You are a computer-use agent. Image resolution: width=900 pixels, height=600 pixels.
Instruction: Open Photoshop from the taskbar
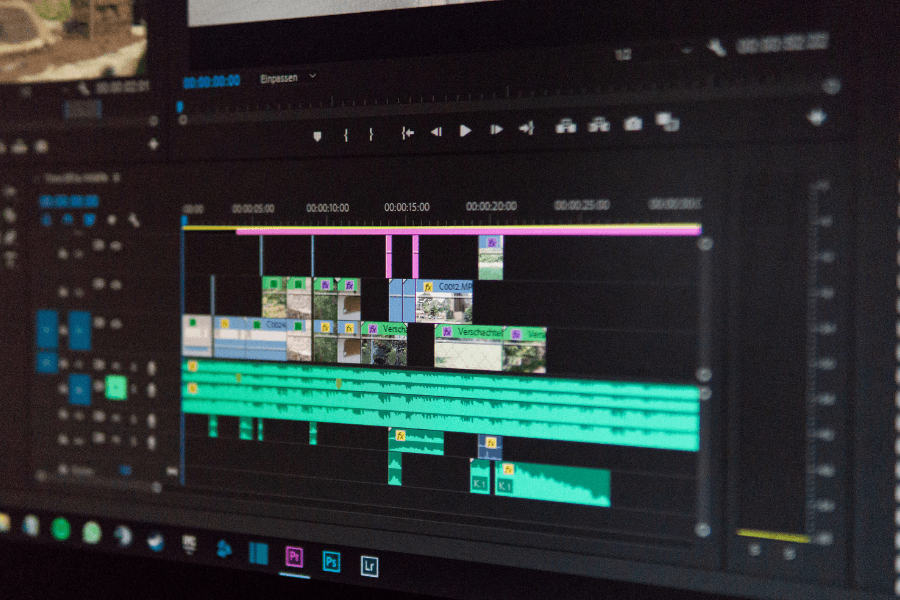coord(331,561)
